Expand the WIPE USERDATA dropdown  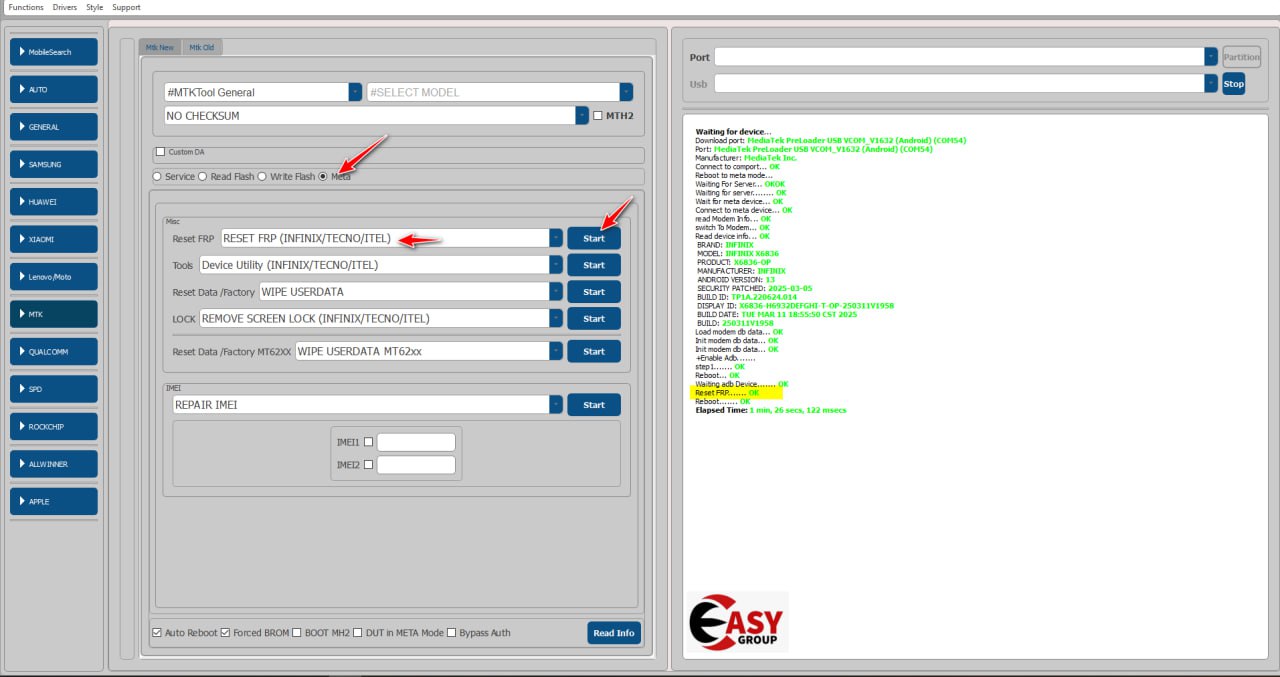click(556, 292)
